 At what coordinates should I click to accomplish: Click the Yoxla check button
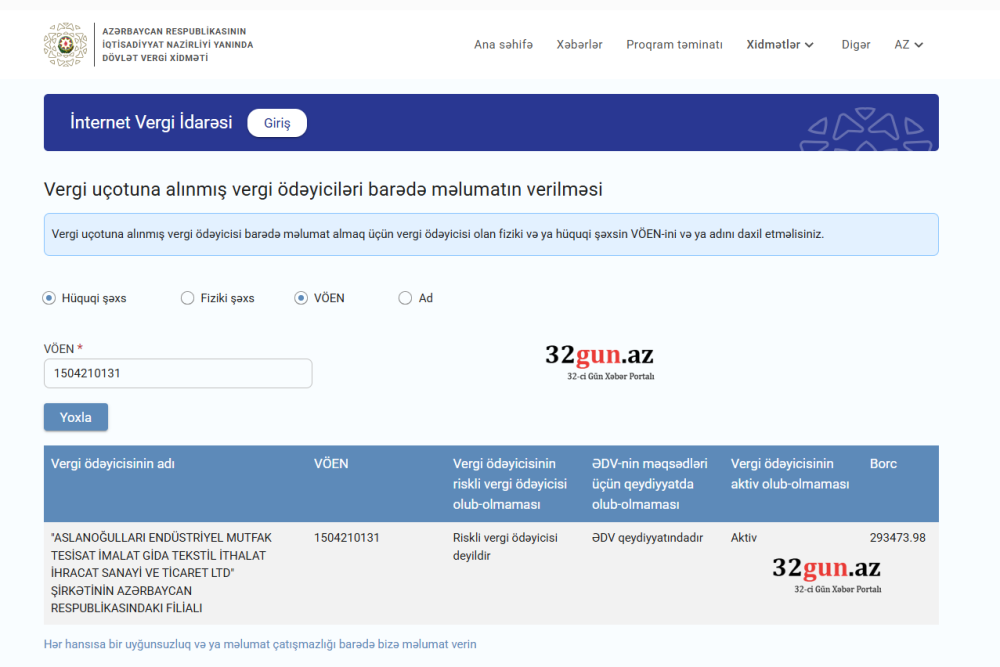76,417
